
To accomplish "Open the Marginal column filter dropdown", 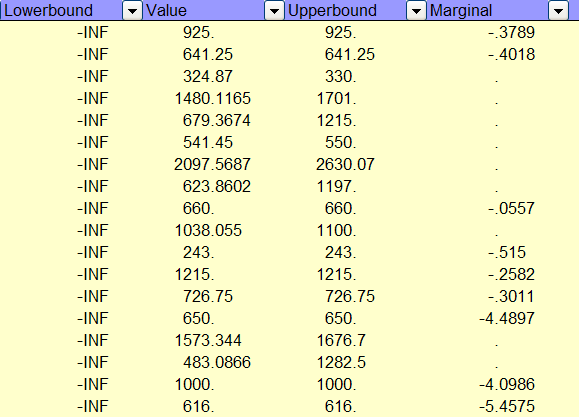I will (x=558, y=11).
